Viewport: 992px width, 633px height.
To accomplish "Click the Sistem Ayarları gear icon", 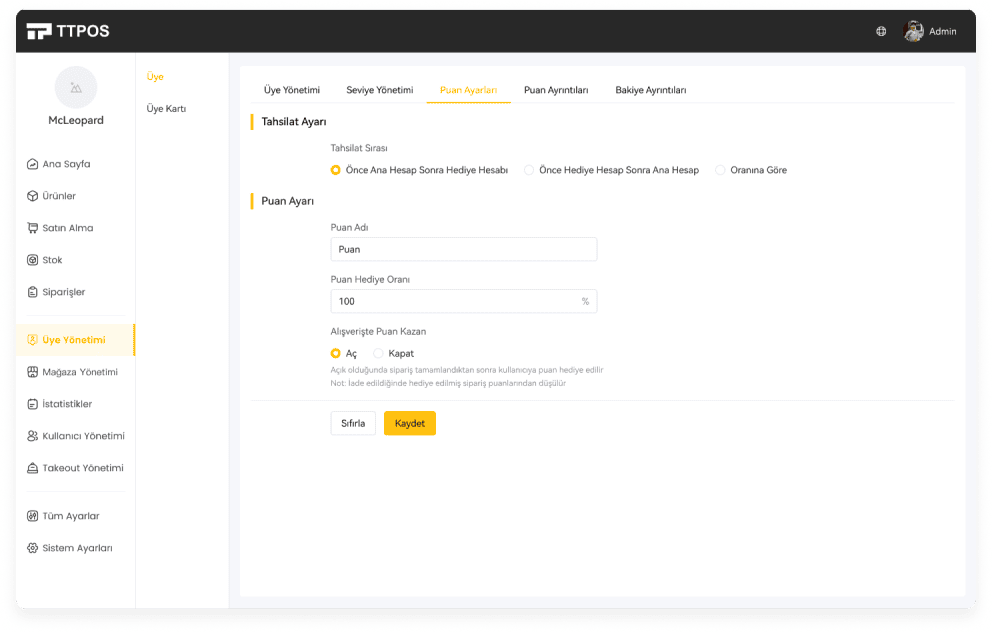I will pyautogui.click(x=32, y=548).
